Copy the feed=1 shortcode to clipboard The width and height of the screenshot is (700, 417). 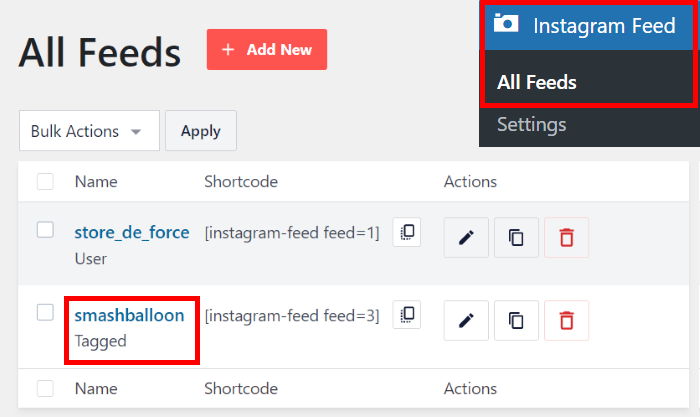(x=407, y=232)
